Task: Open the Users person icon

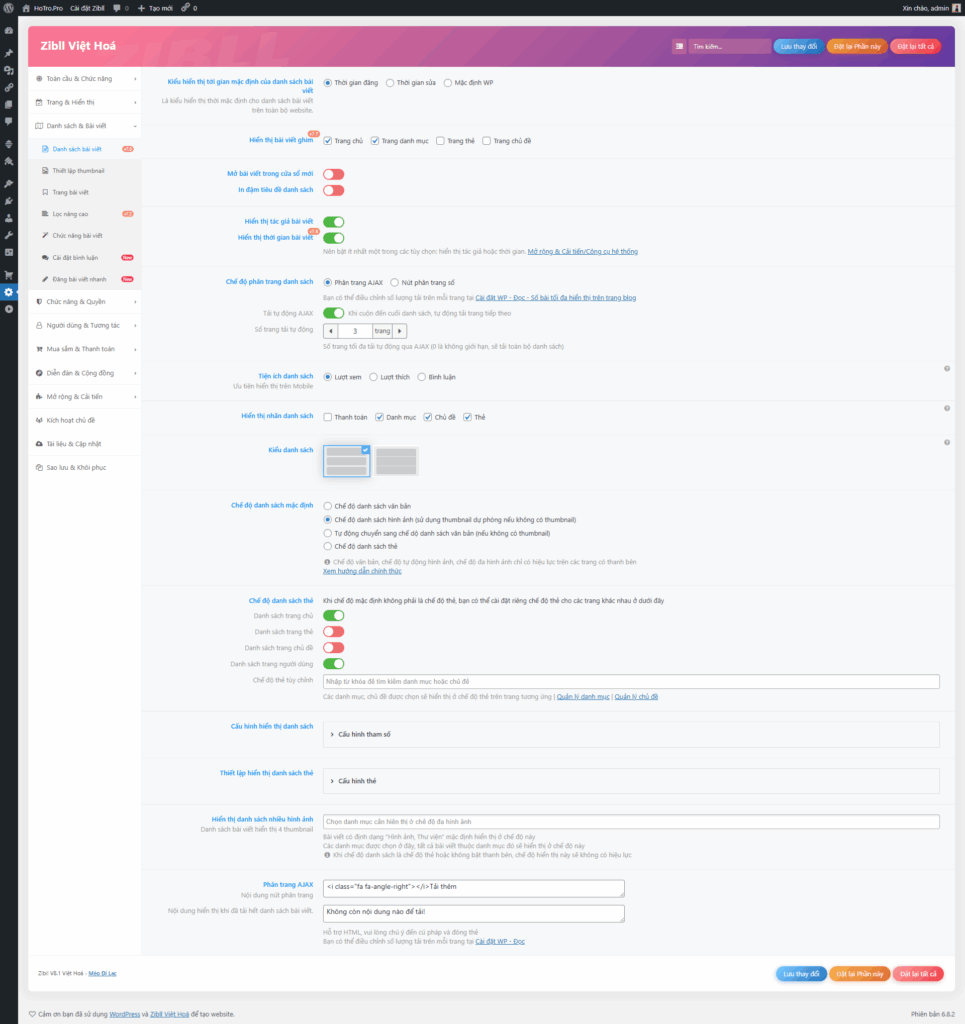Action: 8,218
